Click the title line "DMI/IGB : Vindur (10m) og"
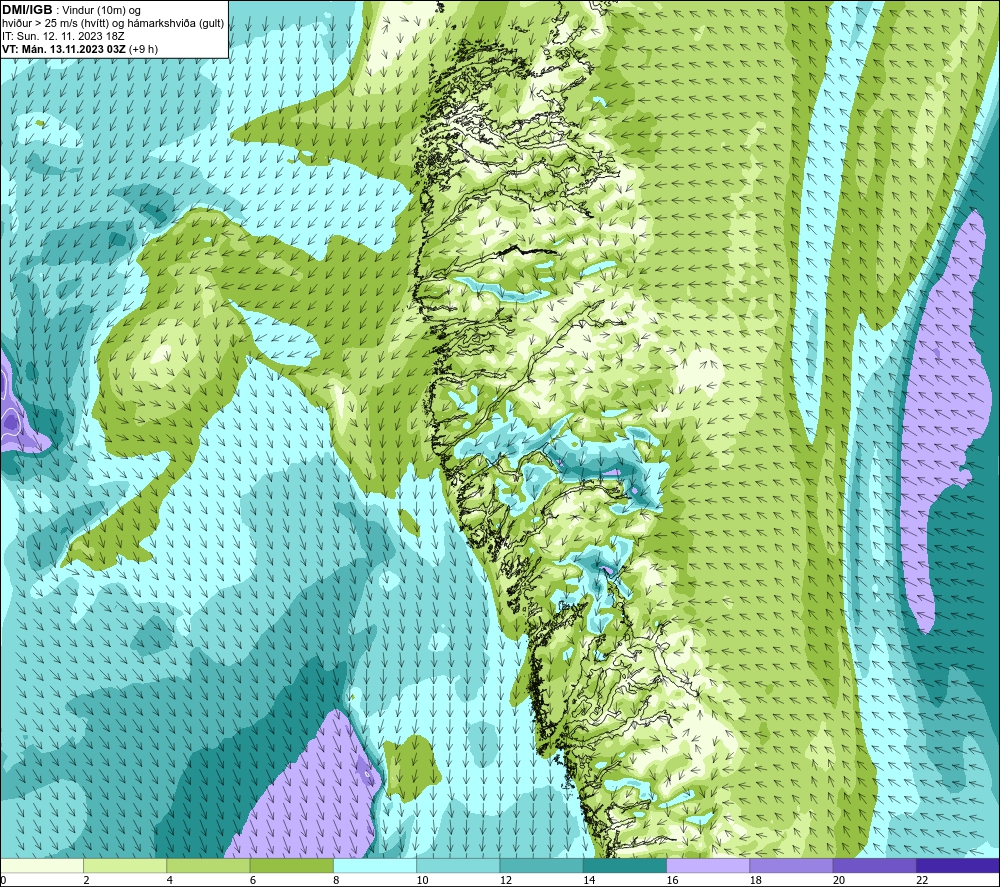 click(x=71, y=10)
